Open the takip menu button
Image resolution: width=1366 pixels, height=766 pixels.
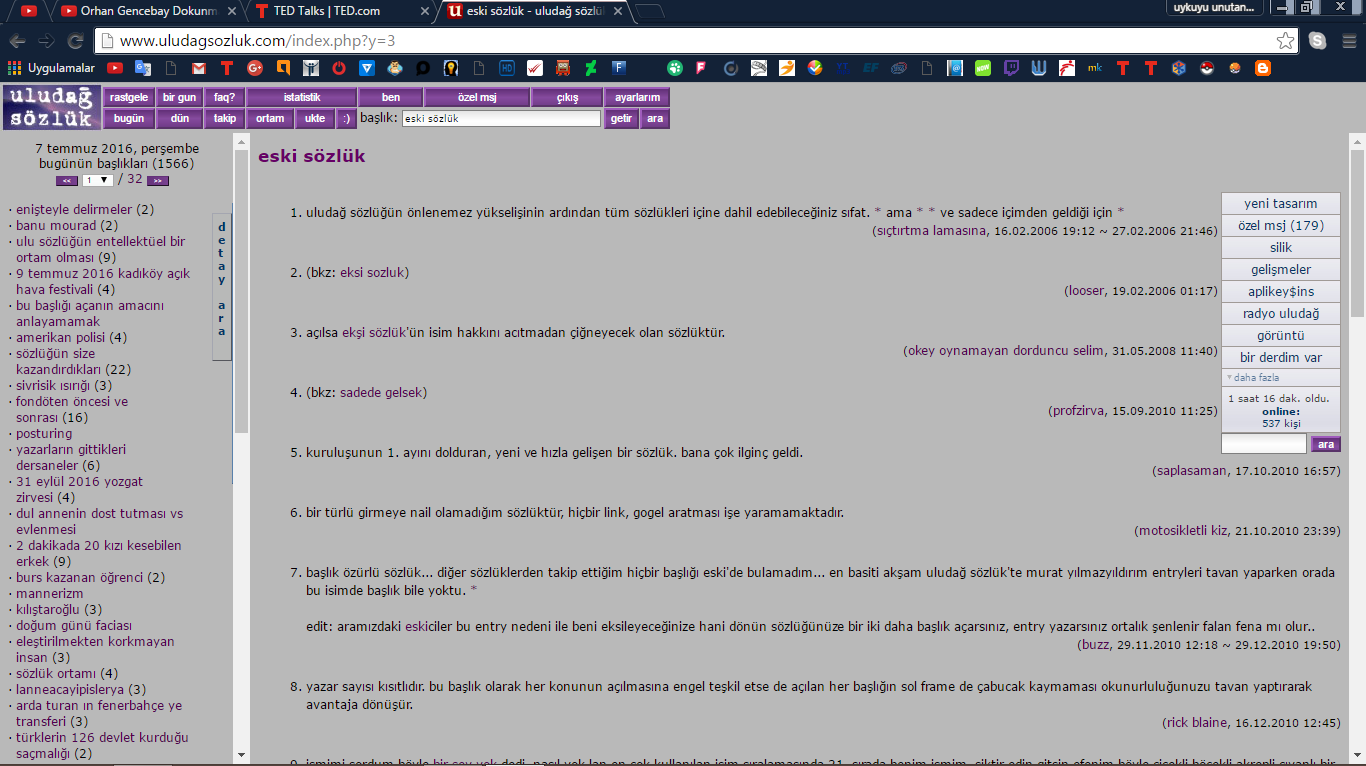225,118
